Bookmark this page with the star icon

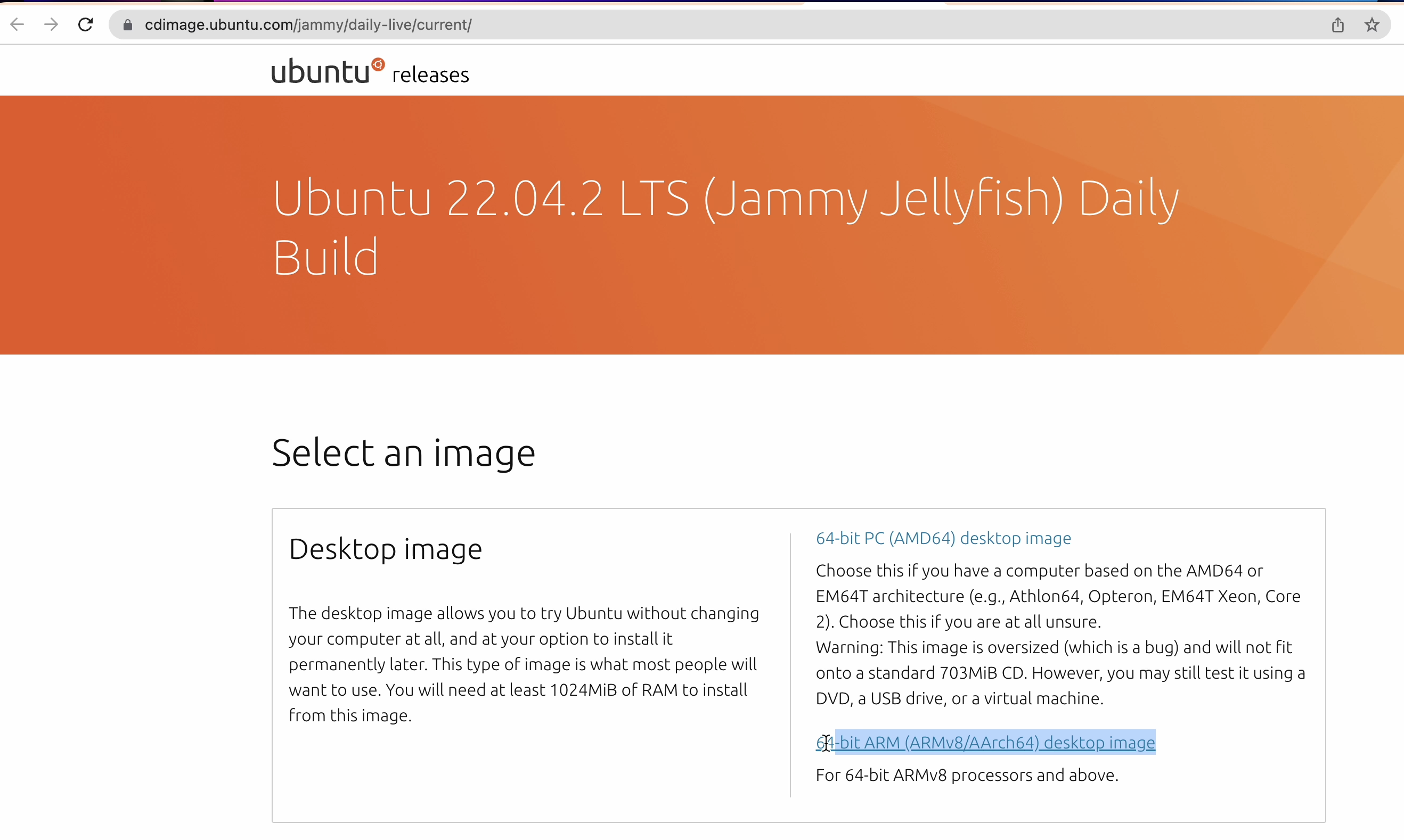click(x=1371, y=25)
